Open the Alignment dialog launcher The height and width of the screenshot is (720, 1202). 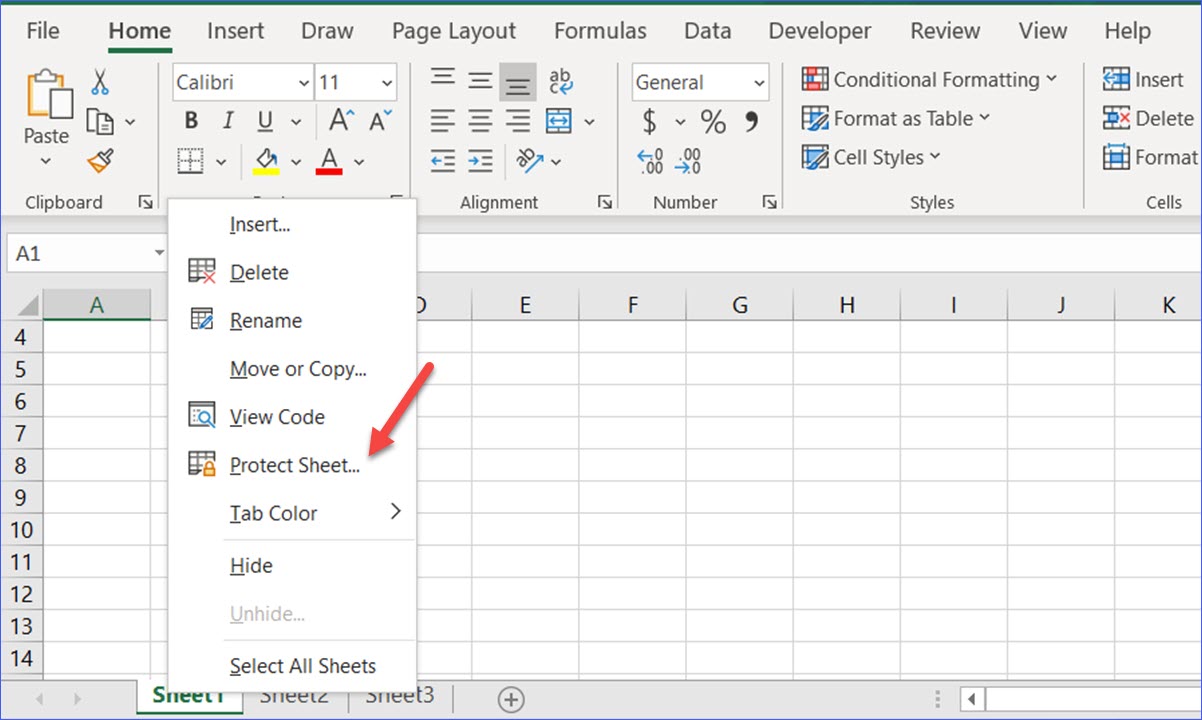[x=604, y=201]
